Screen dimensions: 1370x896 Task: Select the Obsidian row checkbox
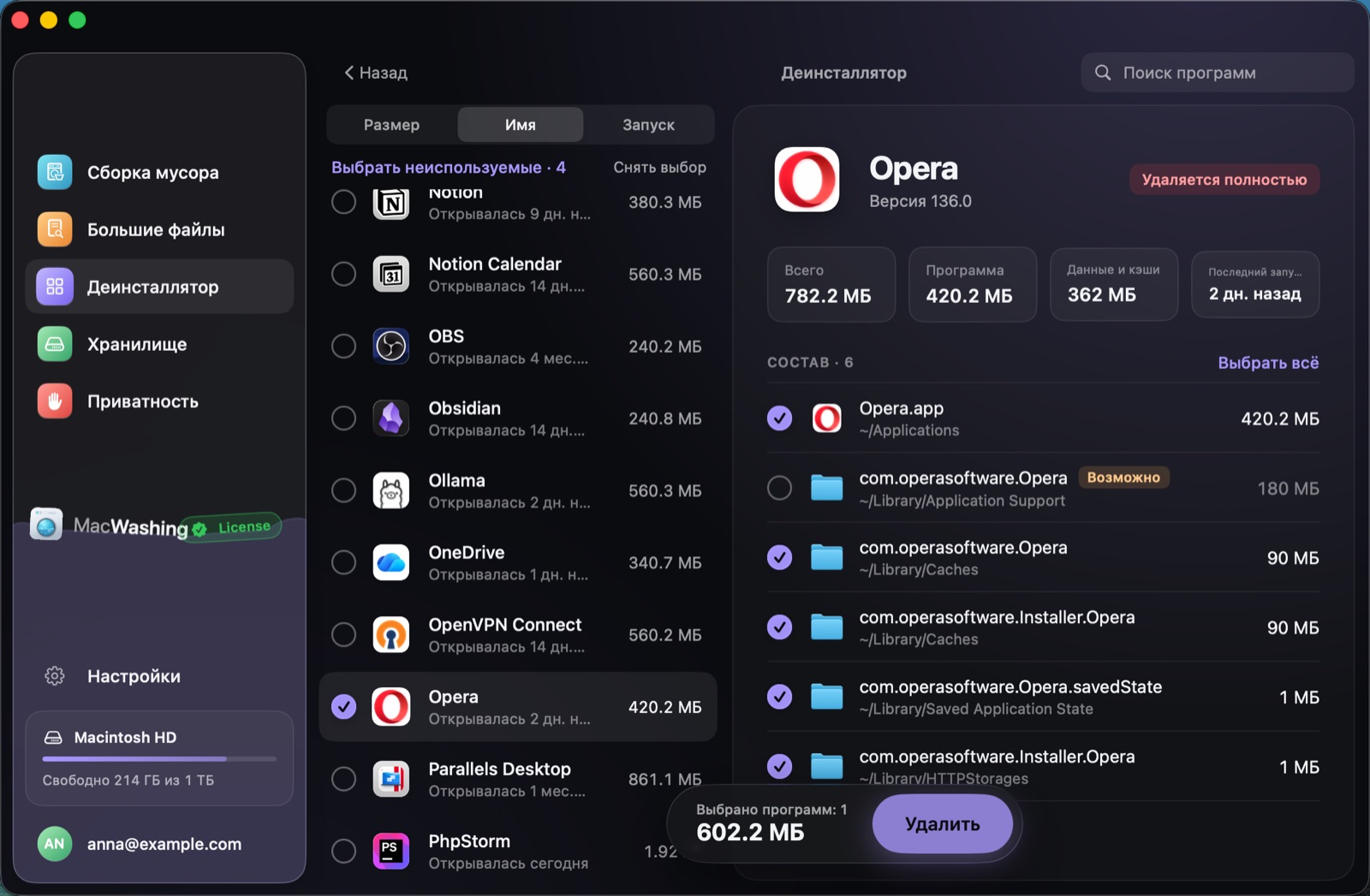343,418
